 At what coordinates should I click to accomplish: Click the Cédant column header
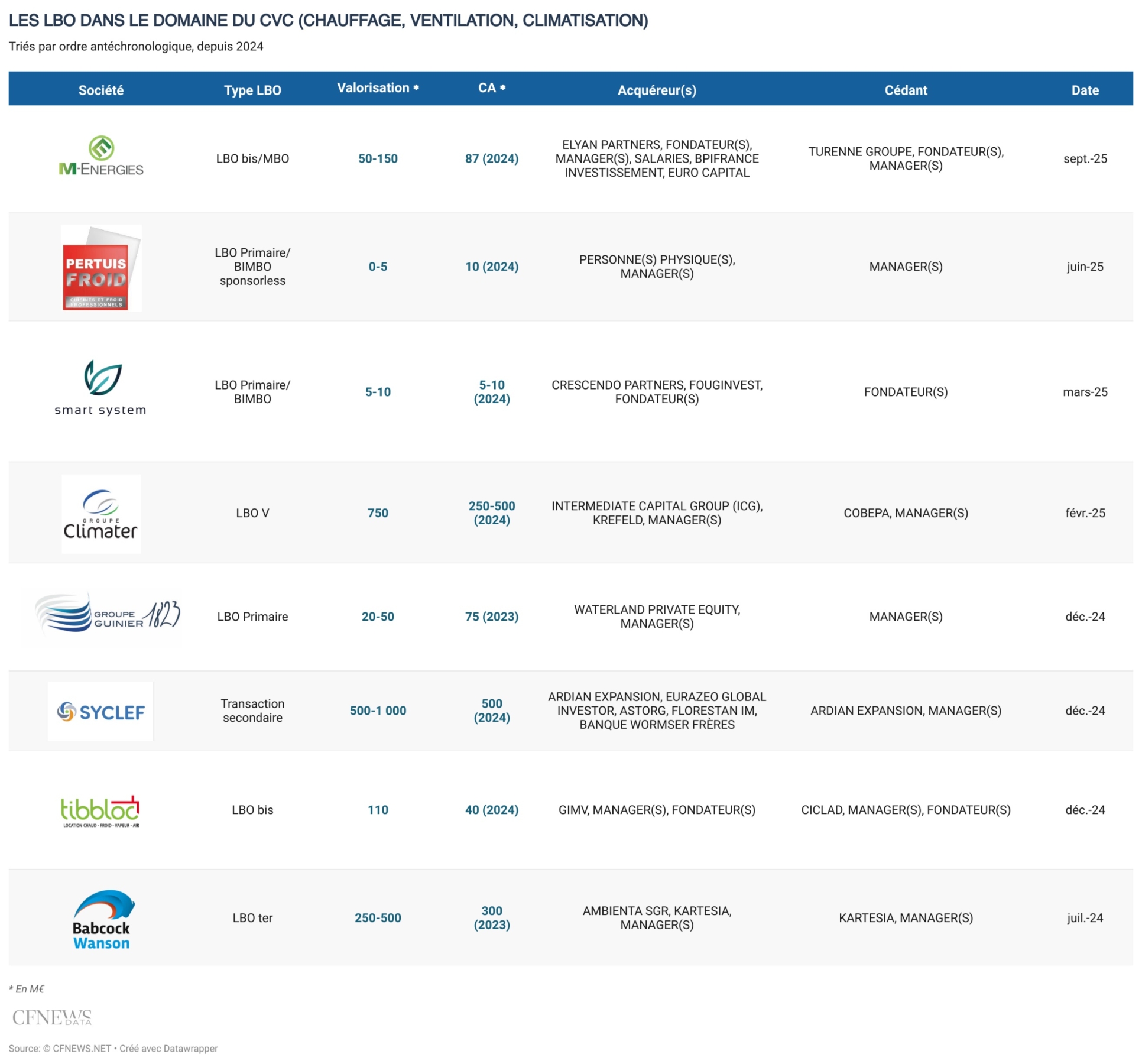906,90
